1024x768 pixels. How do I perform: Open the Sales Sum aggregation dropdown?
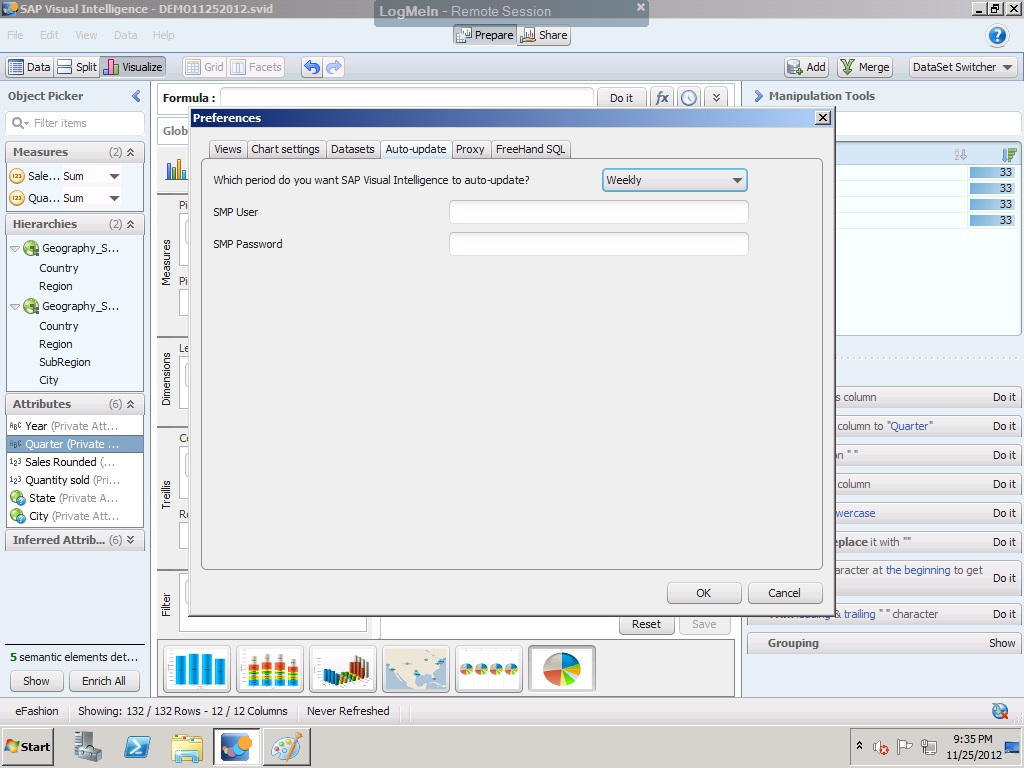[x=114, y=176]
